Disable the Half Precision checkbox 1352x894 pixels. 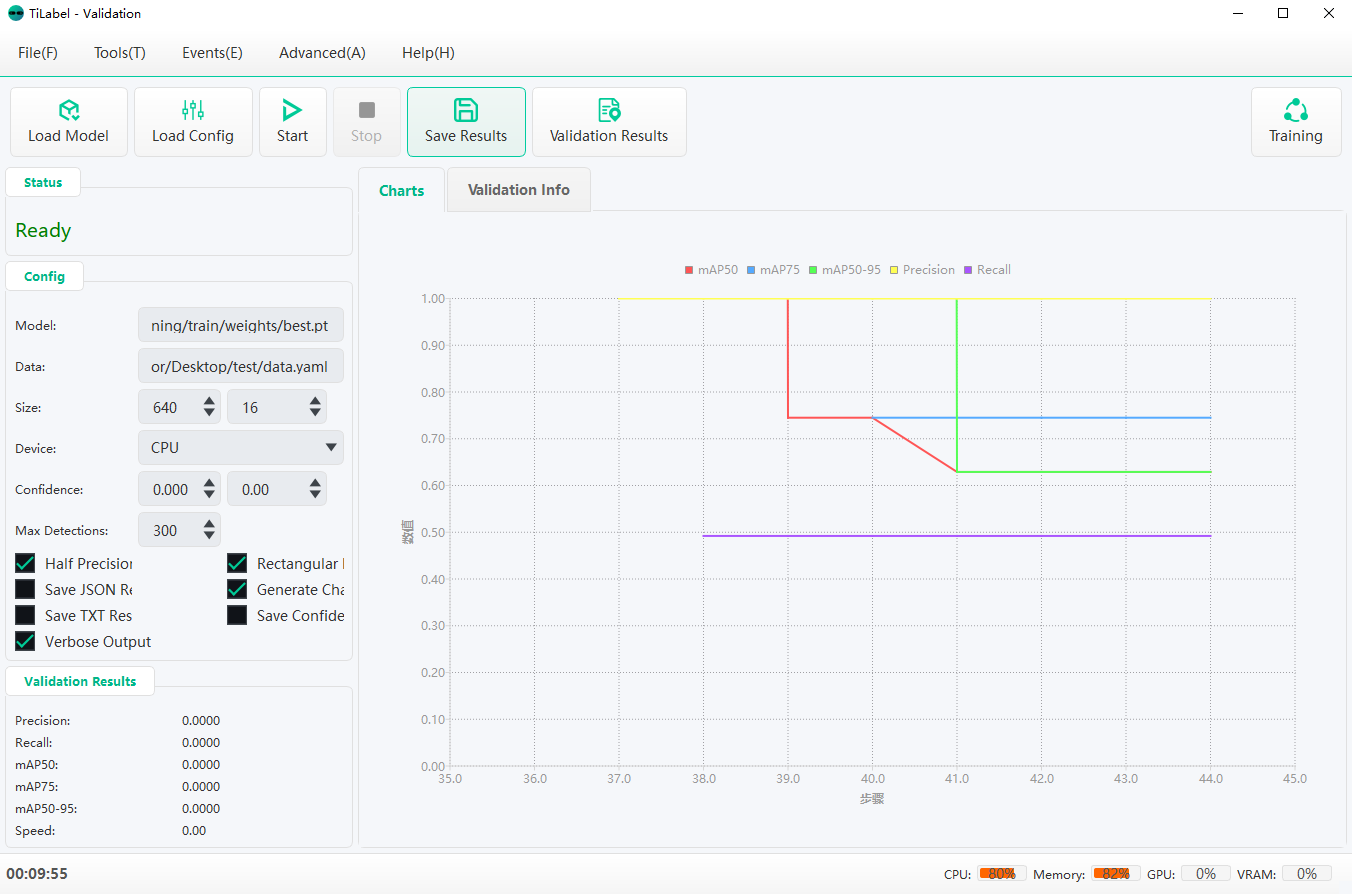(x=25, y=563)
